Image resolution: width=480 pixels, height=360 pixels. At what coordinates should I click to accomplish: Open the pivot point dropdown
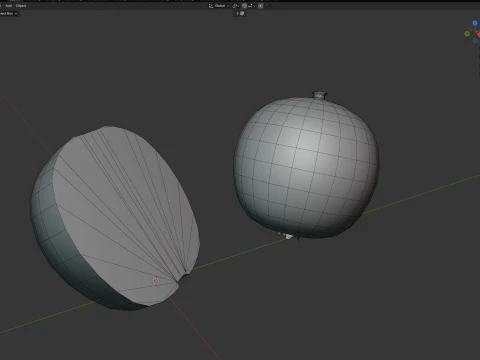click(236, 6)
